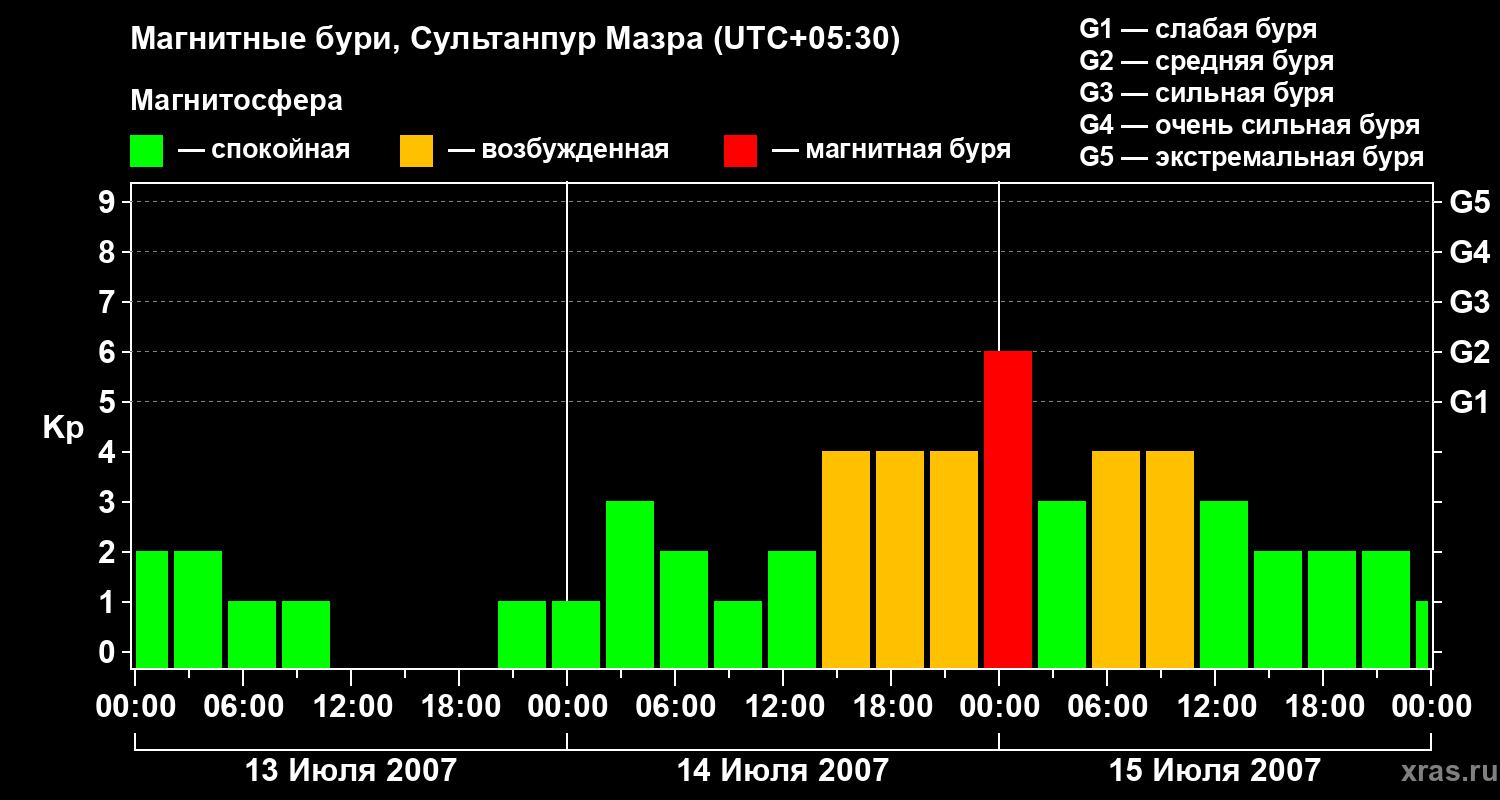
Task: Click the '15 Июля 2007' date label
Action: (1215, 771)
